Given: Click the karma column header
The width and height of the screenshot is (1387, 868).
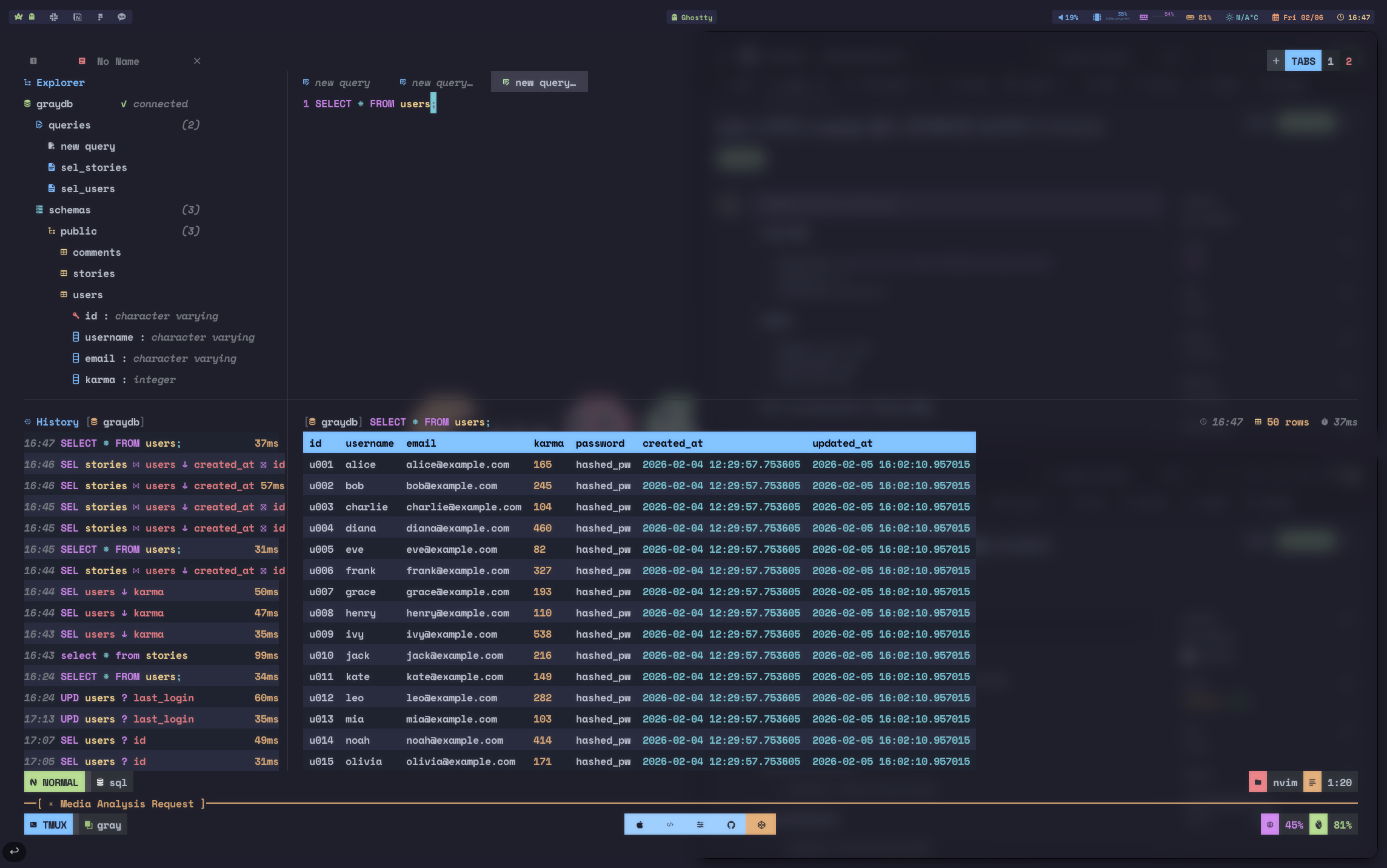Looking at the screenshot, I should [548, 443].
